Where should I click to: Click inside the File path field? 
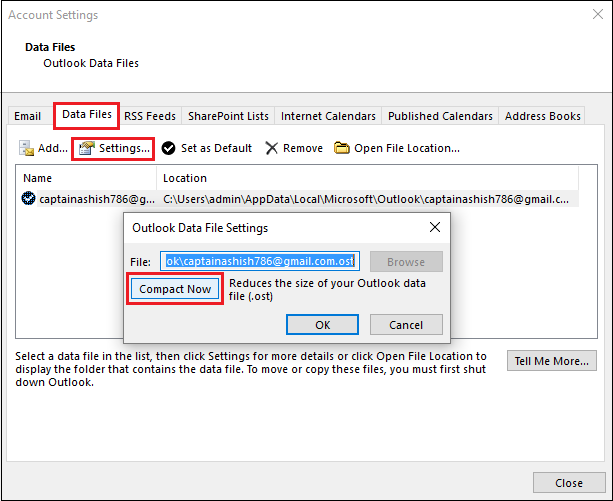(260, 261)
